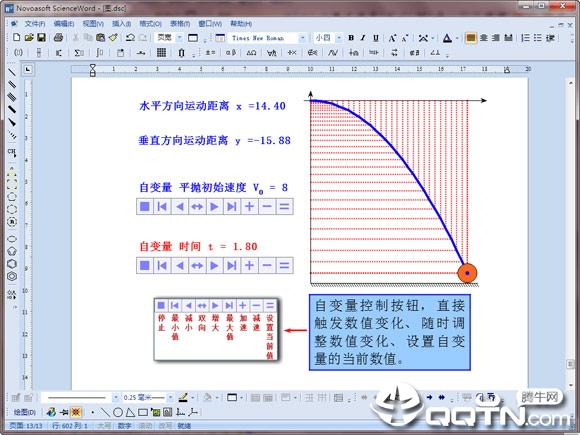Accelerate the time t variable with plus button
The height and width of the screenshot is (435, 580).
249,265
